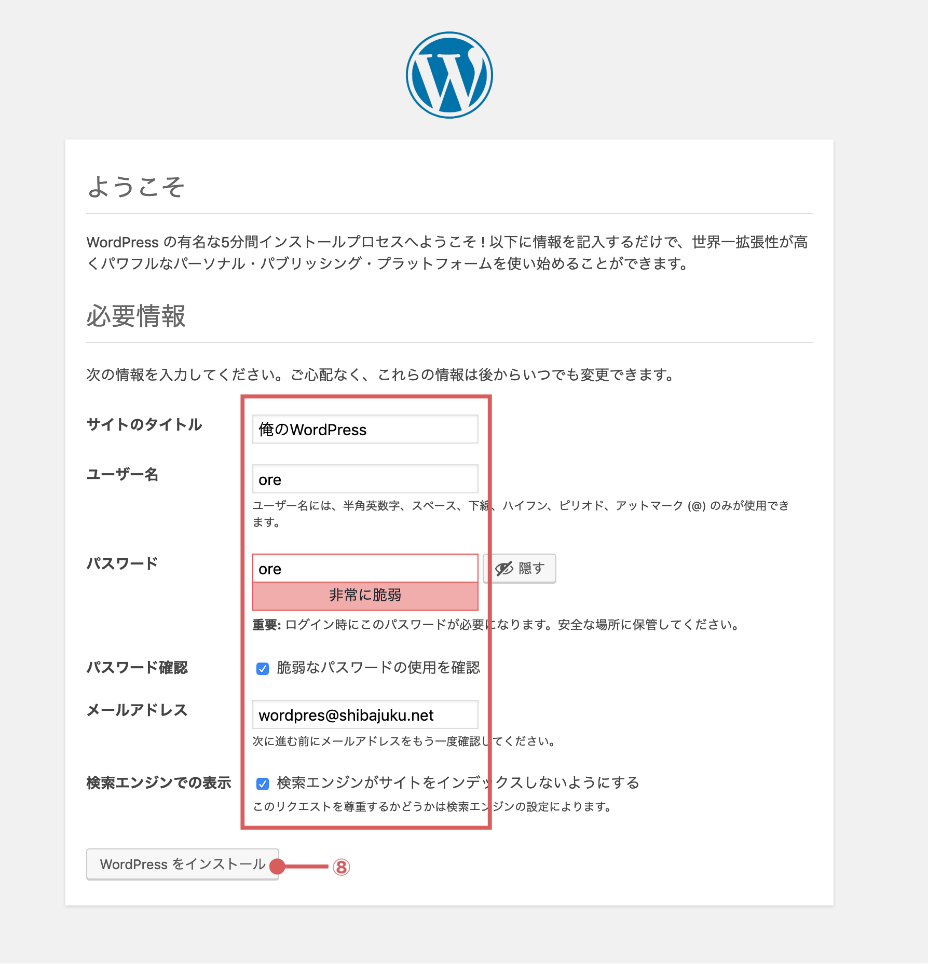Click the bold パスワード field label
928x964 pixels.
[122, 563]
